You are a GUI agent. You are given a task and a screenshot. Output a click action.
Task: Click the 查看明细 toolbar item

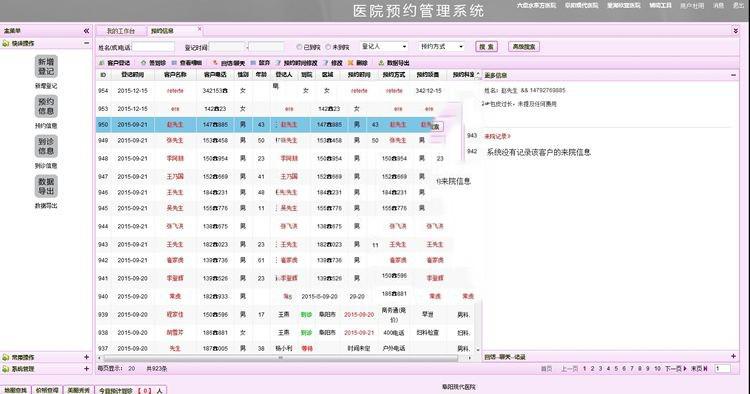pyautogui.click(x=187, y=63)
